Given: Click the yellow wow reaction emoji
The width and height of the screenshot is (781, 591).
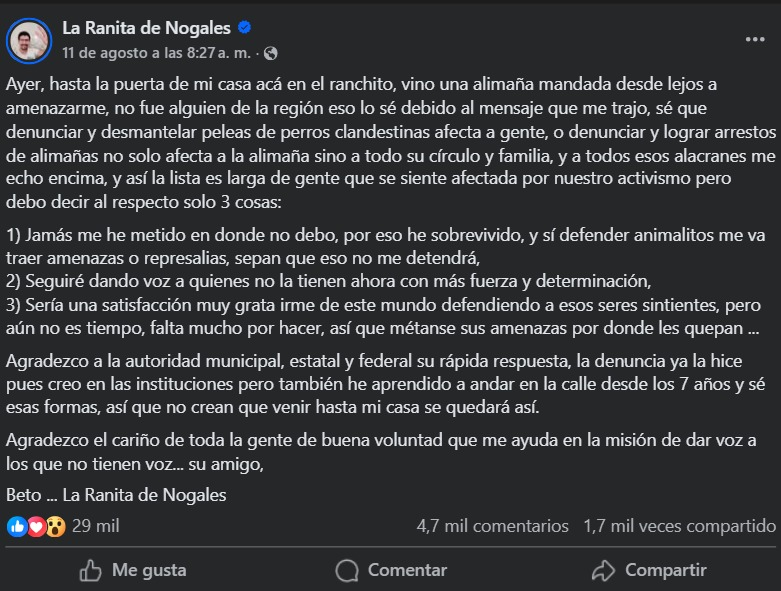Looking at the screenshot, I should pyautogui.click(x=56, y=526).
